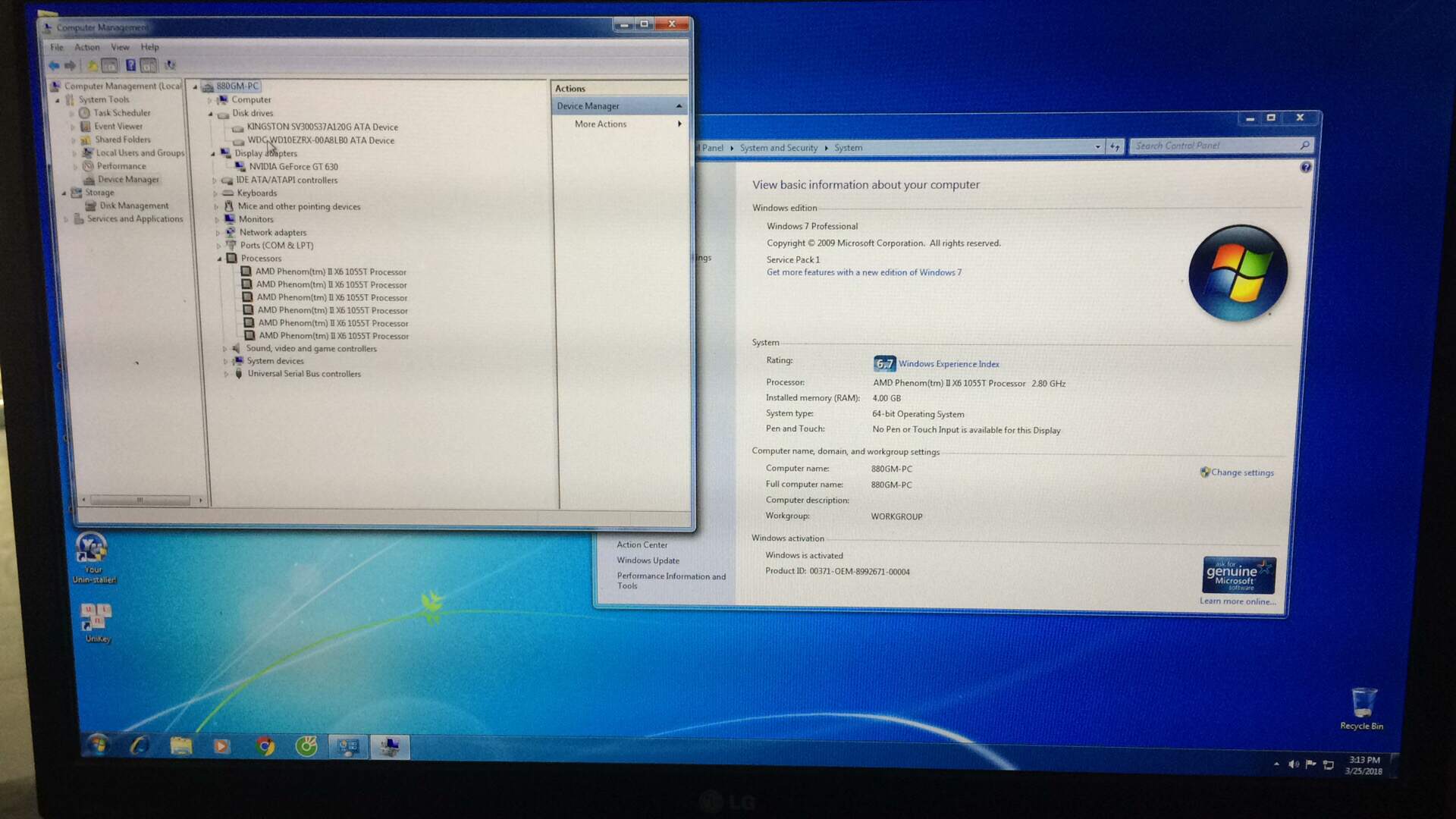Click the Back arrow in Computer Management toolbar
Image resolution: width=1456 pixels, height=819 pixels.
(x=54, y=65)
